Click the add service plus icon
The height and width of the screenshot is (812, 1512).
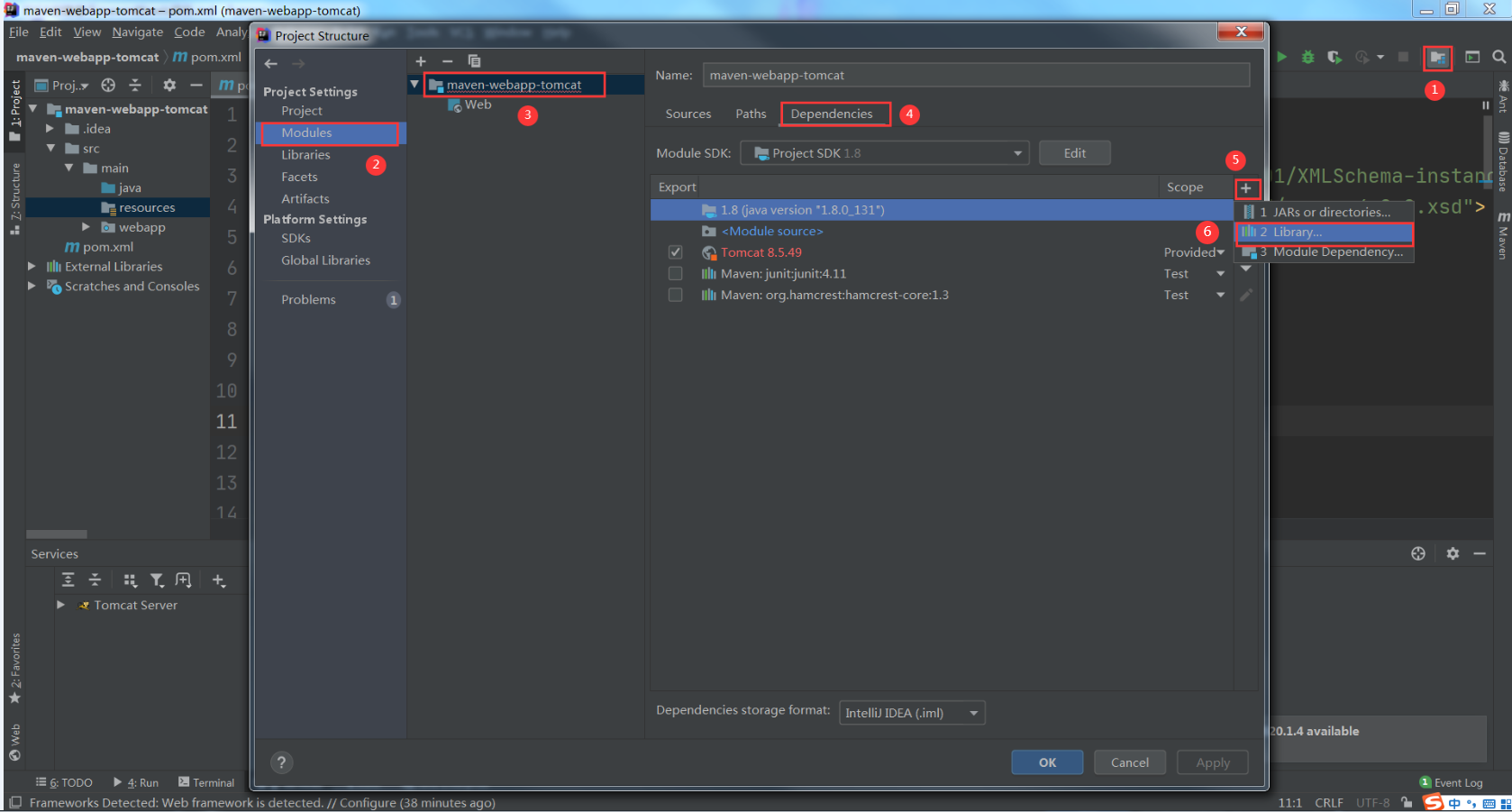(218, 580)
